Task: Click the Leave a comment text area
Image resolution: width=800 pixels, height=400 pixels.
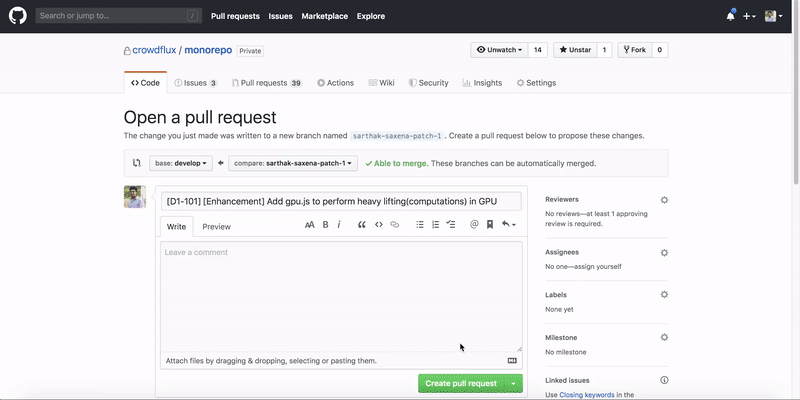Action: (341, 296)
